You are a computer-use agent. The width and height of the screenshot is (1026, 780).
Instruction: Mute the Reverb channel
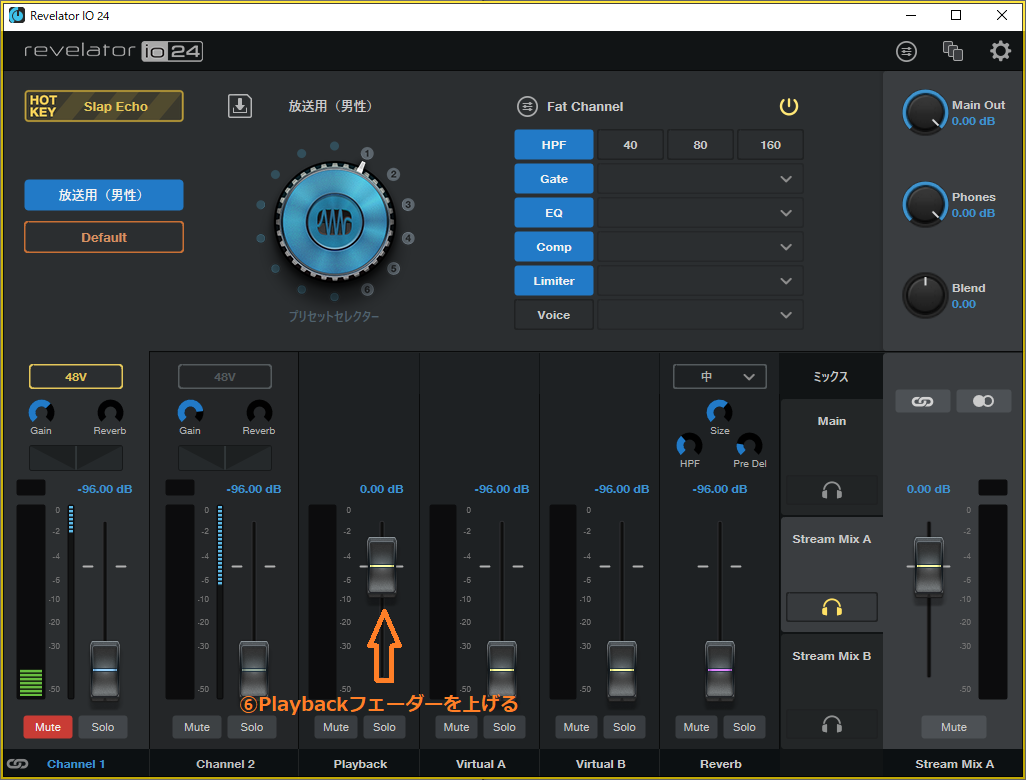(x=696, y=727)
